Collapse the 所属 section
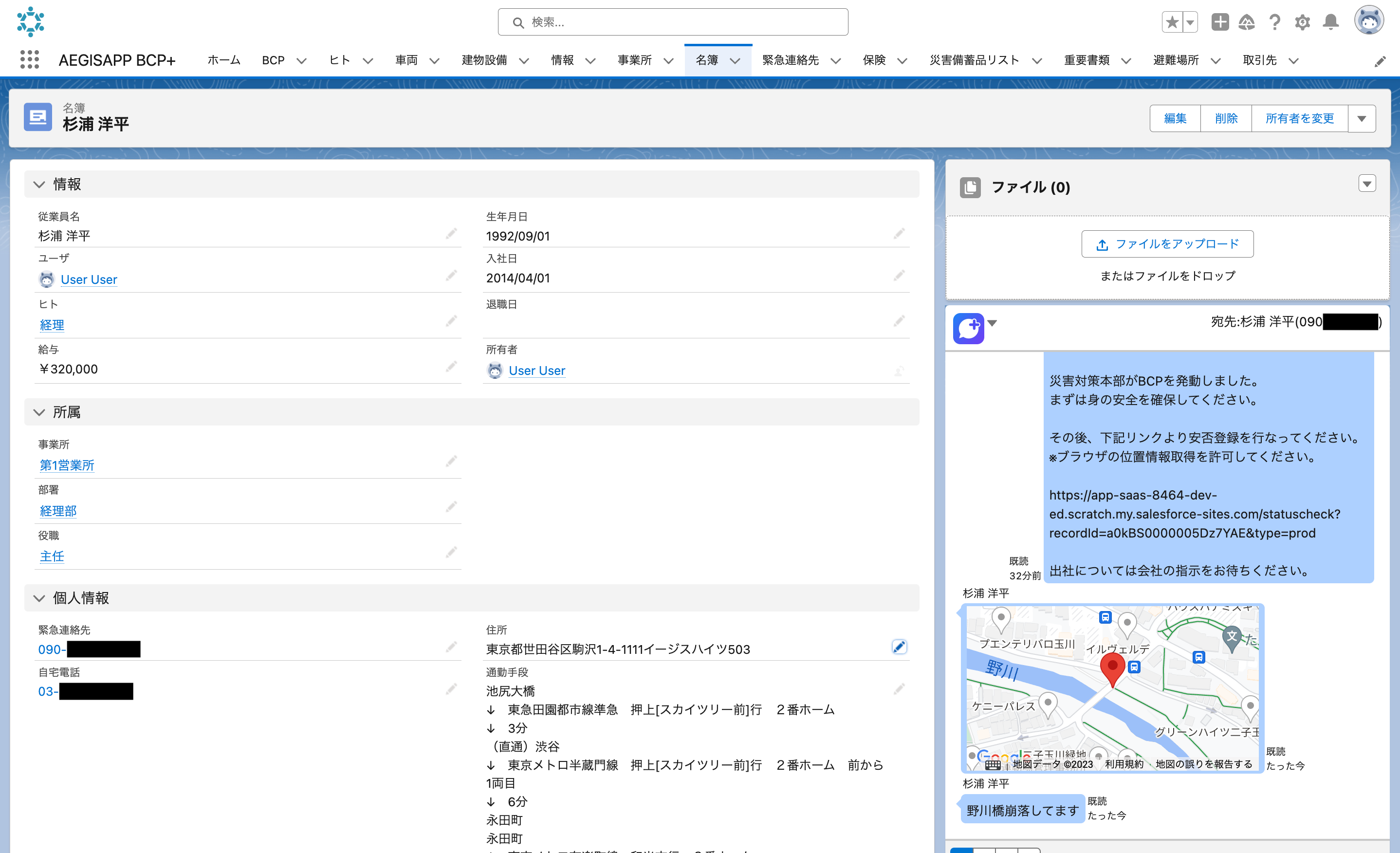1400x853 pixels. coord(39,412)
